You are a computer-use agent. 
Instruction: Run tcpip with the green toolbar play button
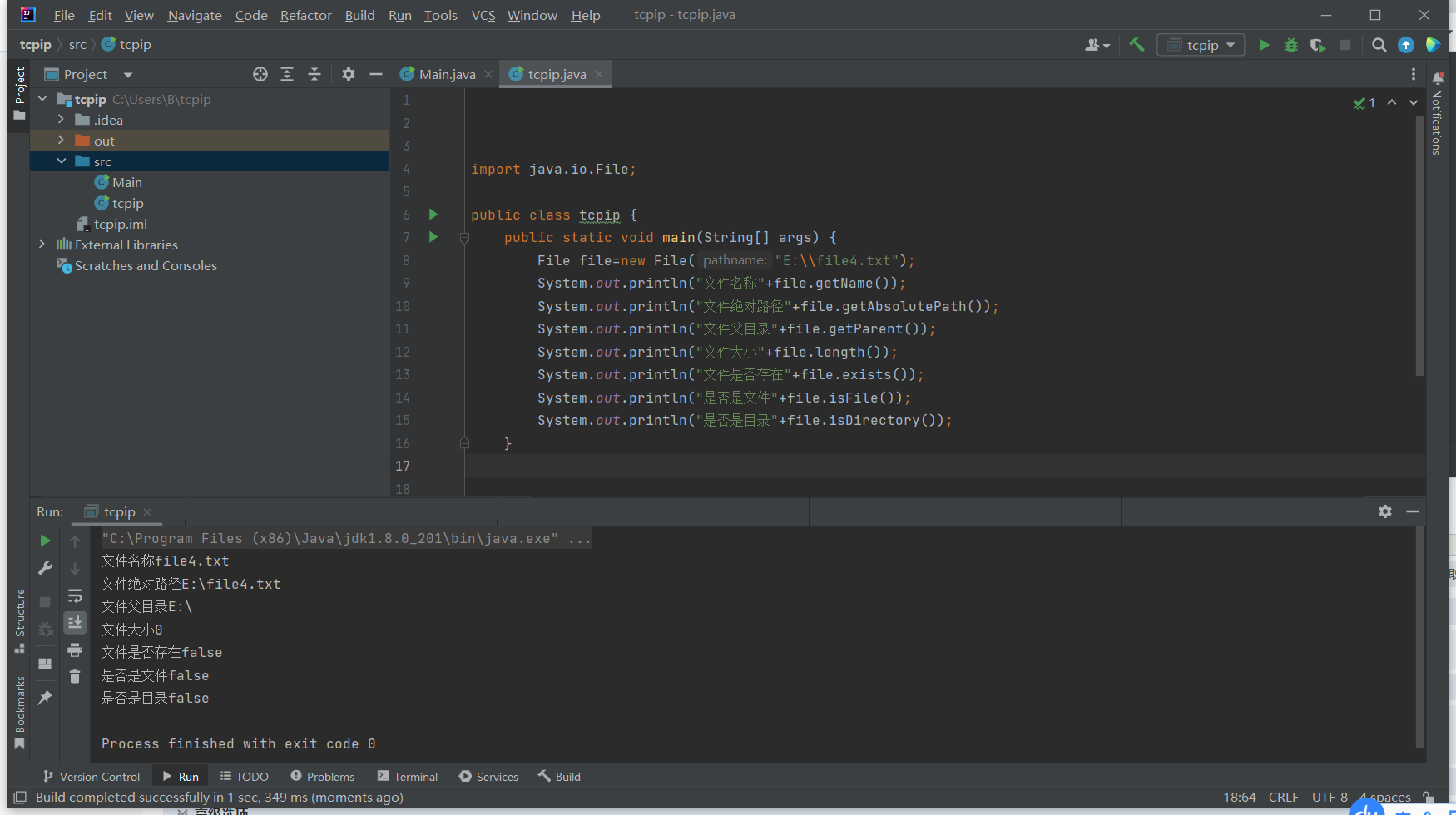point(1264,45)
